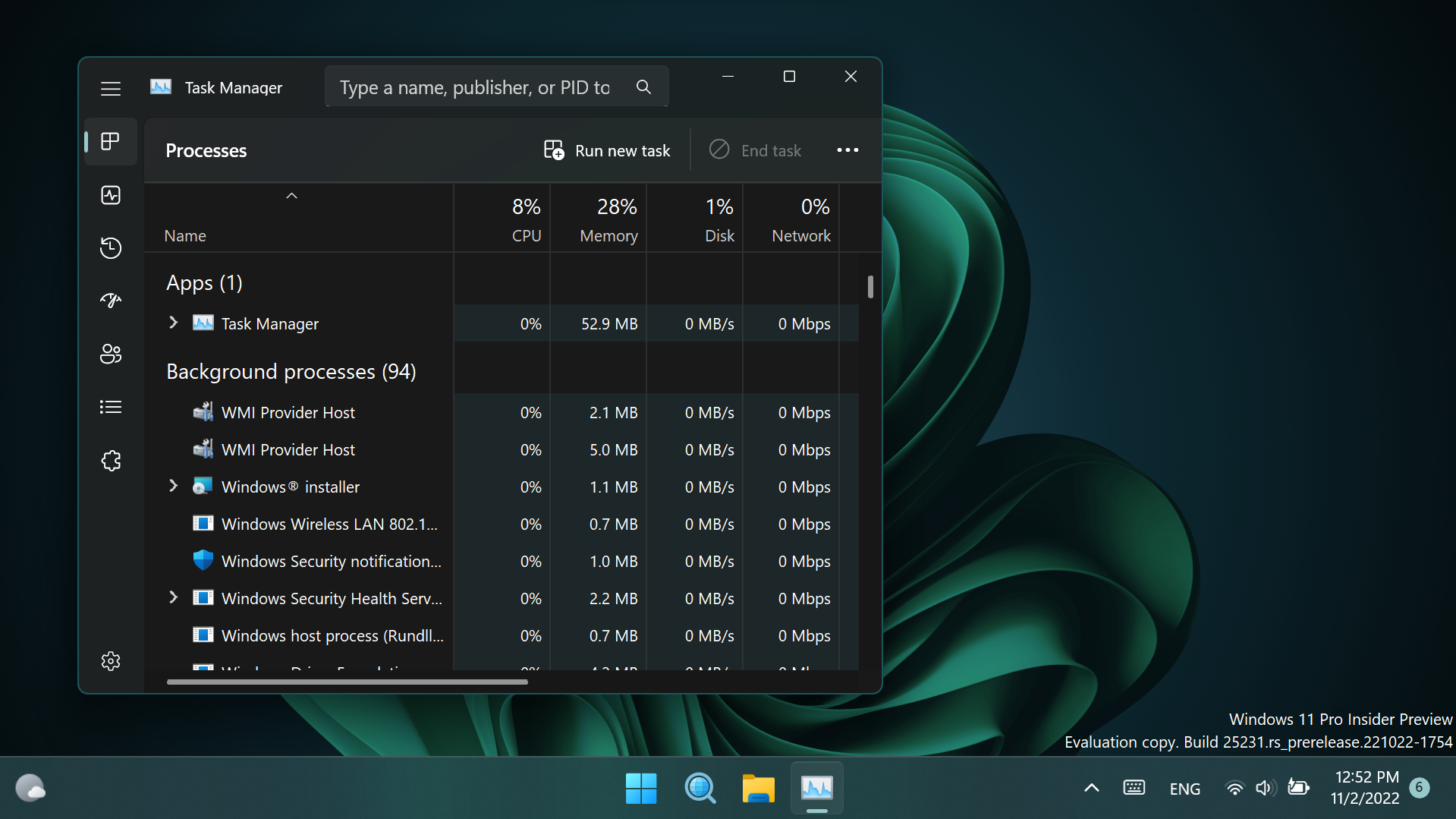
Task: Open Task Manager Settings via gear icon
Action: pos(110,660)
